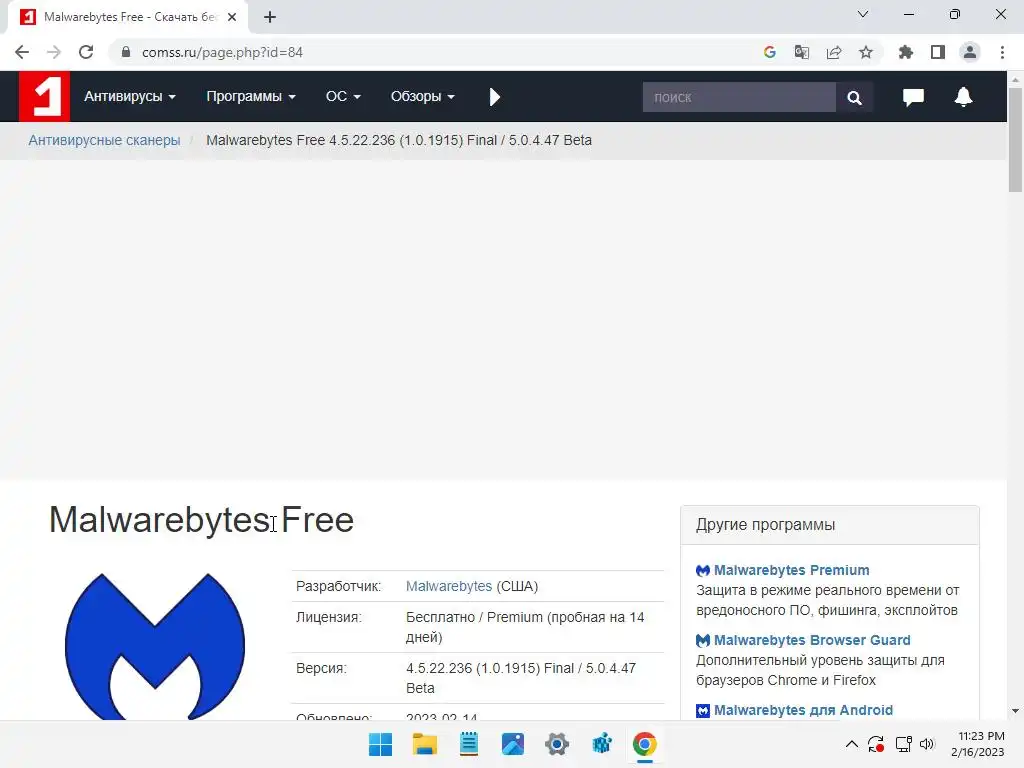Click the page vertical scrollbar thumb

point(1015,138)
